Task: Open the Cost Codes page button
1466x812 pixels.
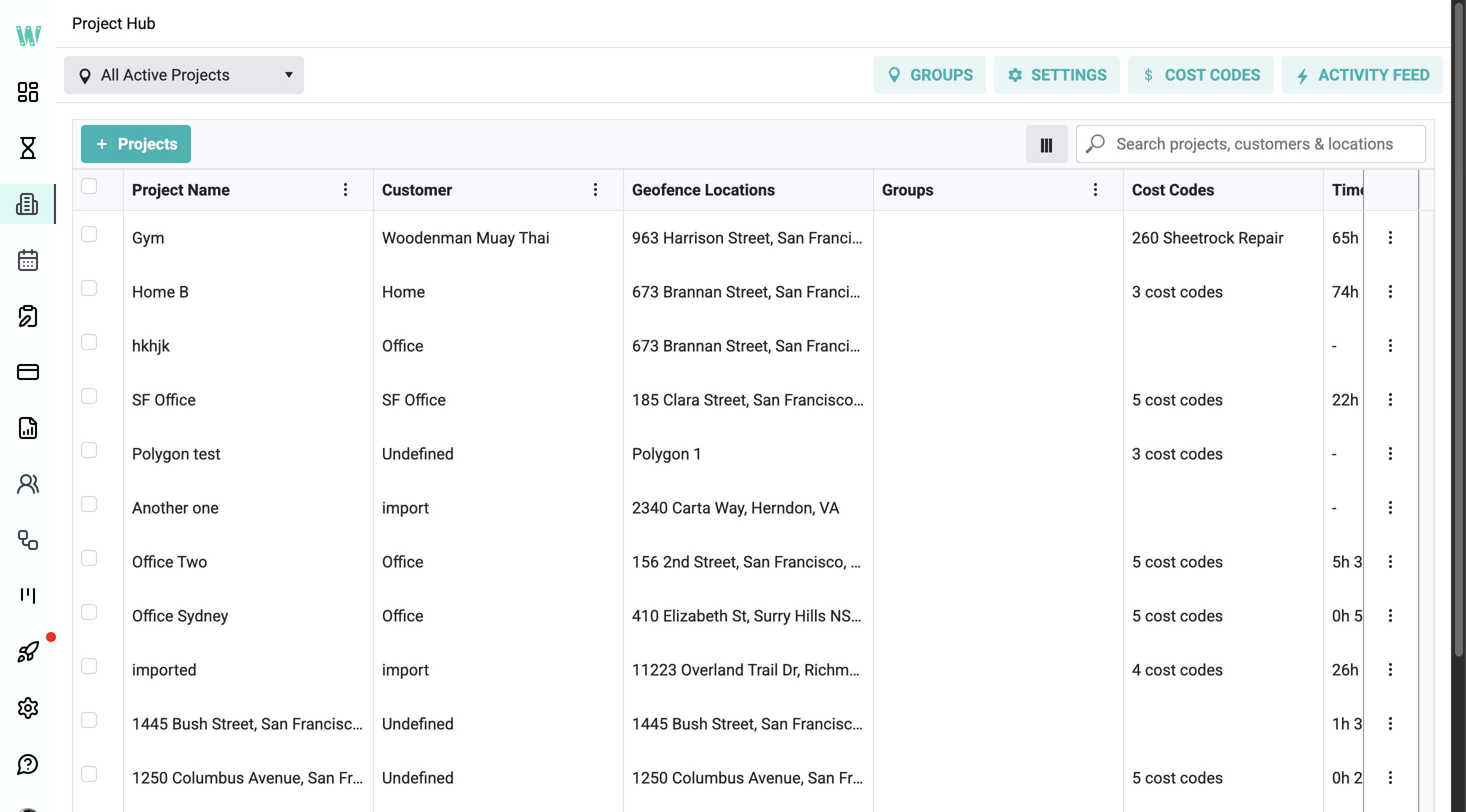Action: (x=1201, y=75)
